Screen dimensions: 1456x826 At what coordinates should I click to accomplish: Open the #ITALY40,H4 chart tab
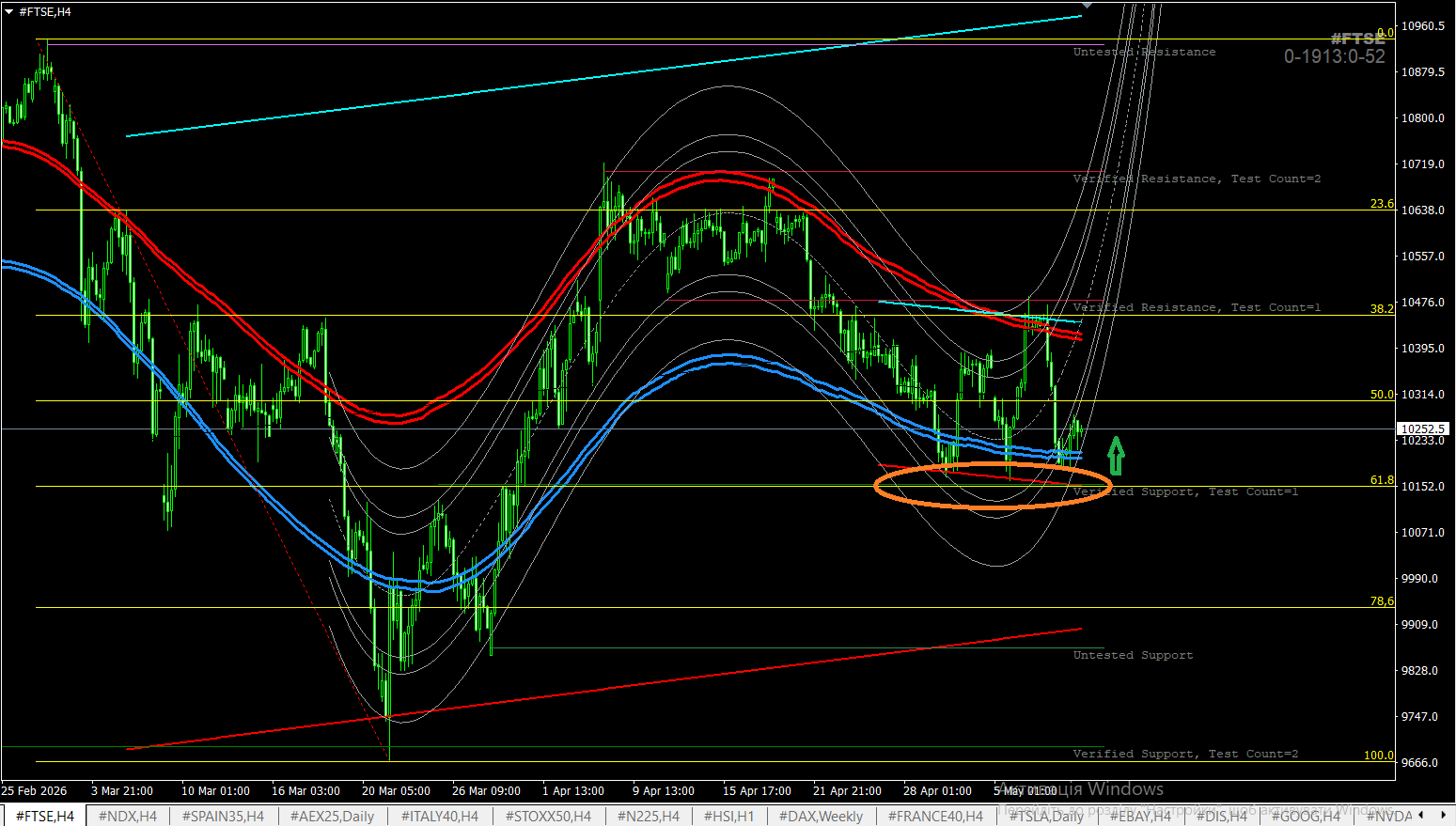point(439,816)
